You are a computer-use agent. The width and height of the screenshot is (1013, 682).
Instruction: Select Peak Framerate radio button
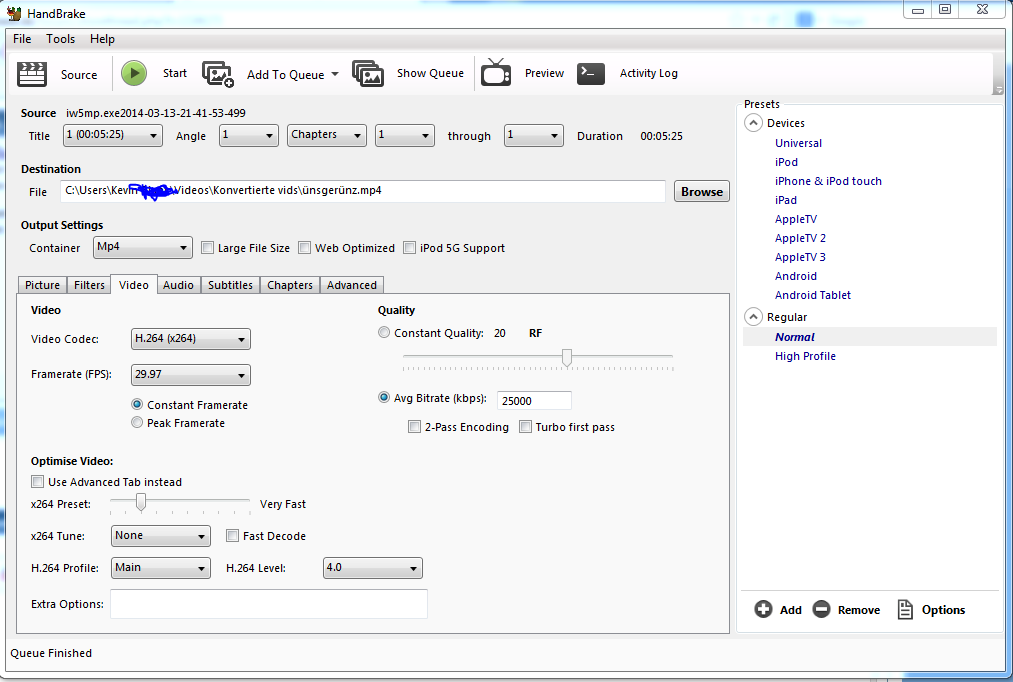(x=137, y=422)
